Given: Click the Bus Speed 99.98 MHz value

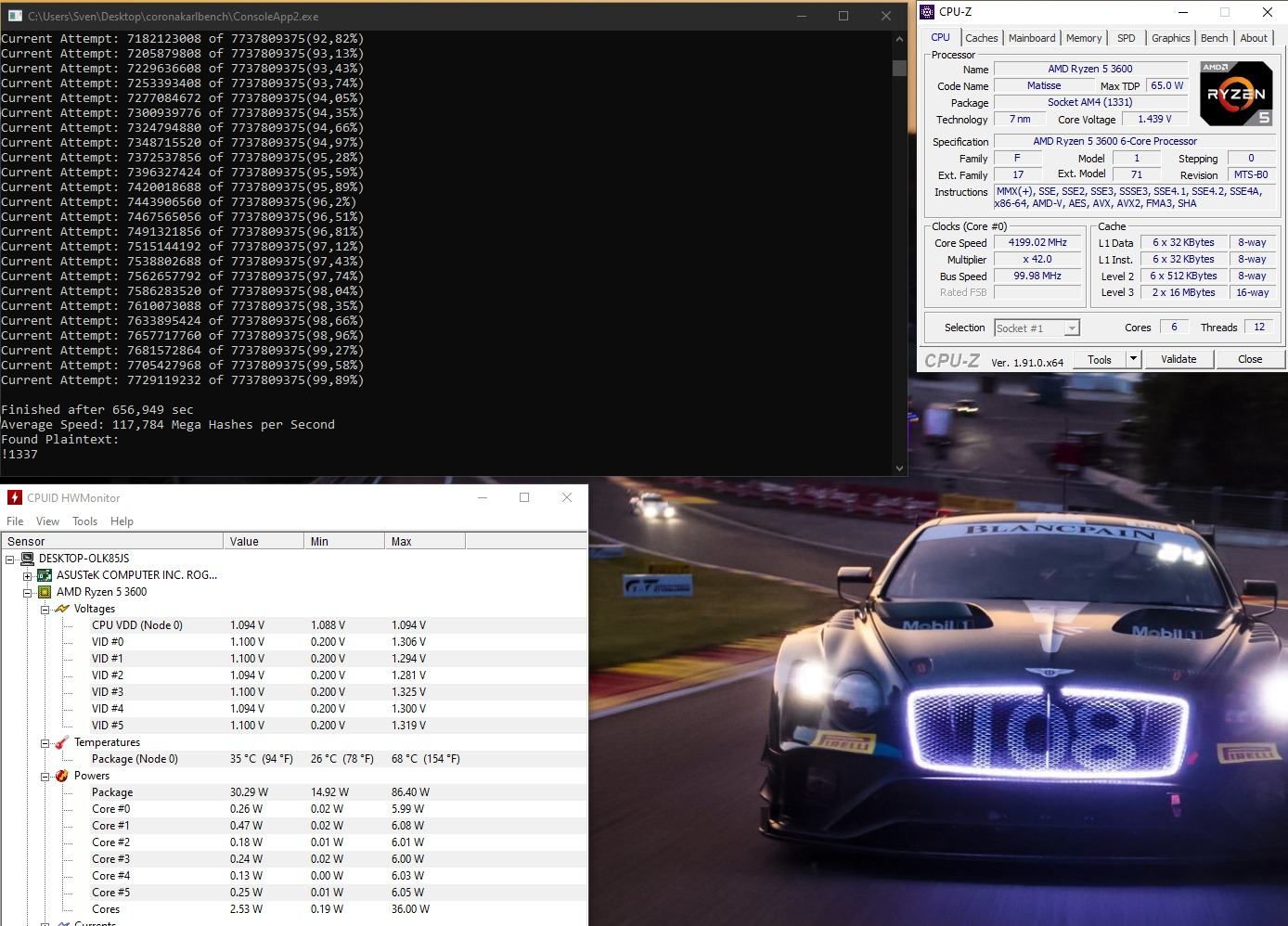Looking at the screenshot, I should click(x=1037, y=276).
